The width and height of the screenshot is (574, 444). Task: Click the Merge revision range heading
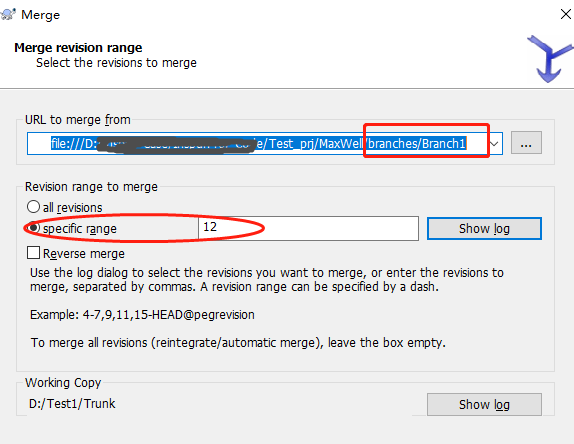coord(78,48)
